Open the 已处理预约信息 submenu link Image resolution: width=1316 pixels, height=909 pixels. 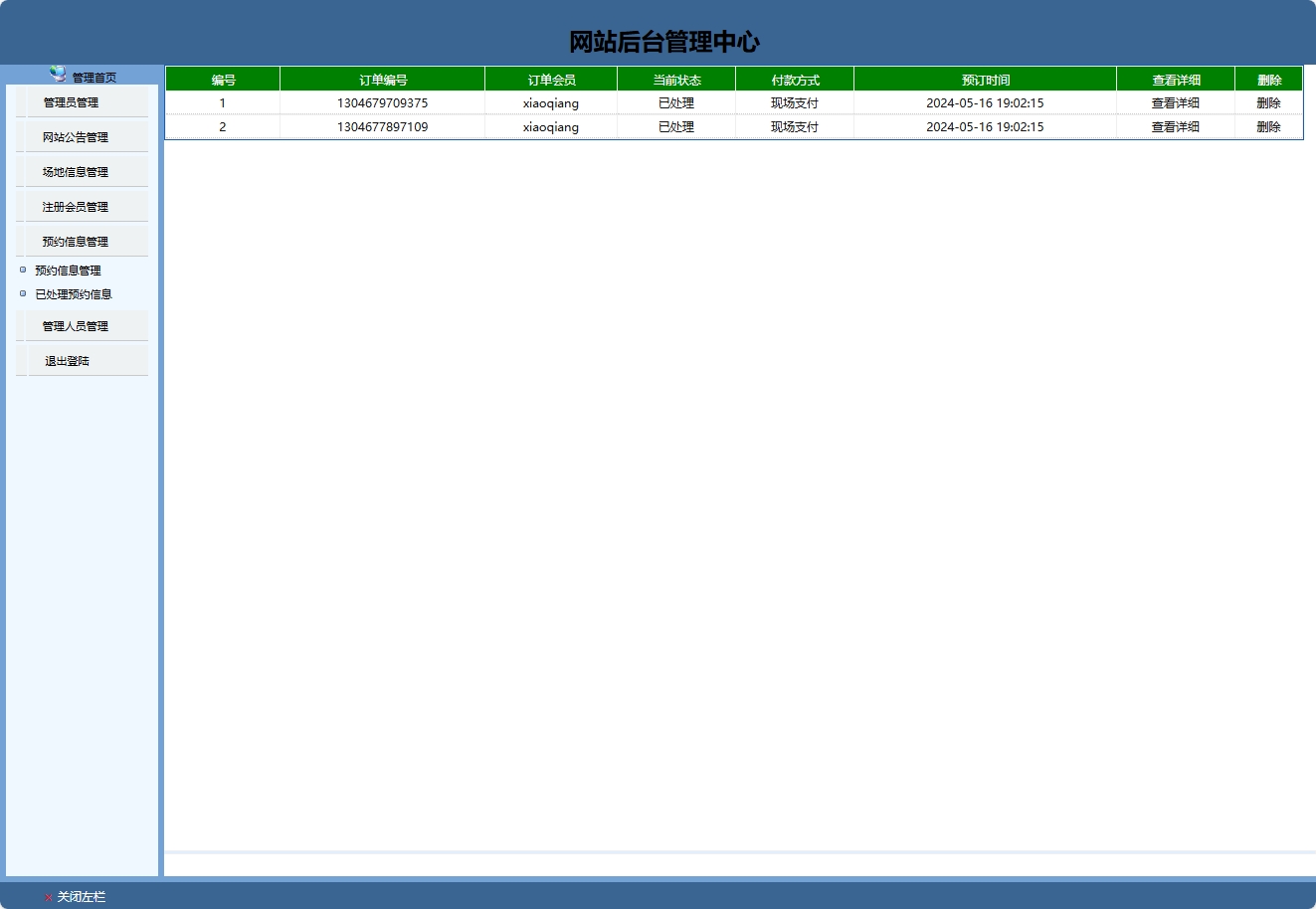click(74, 294)
